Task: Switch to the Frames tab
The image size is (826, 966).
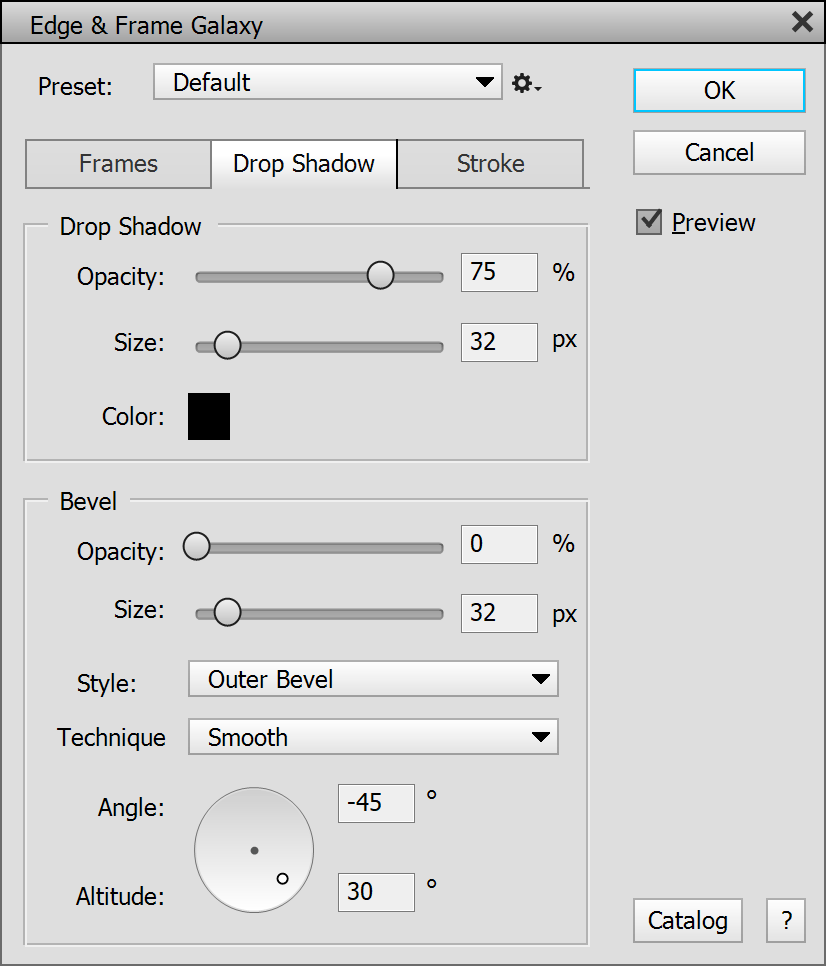Action: click(118, 164)
